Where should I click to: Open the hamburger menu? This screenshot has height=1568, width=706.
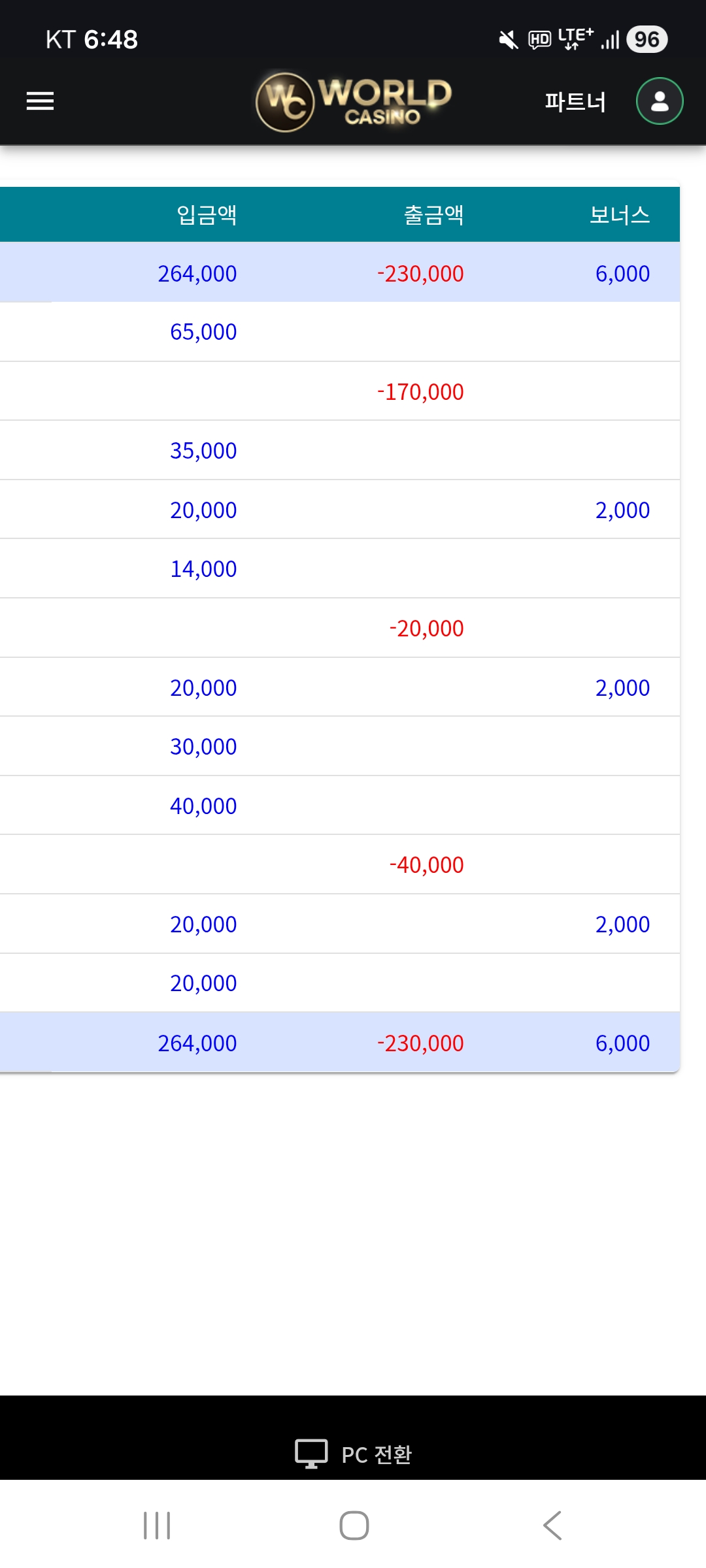coord(40,101)
